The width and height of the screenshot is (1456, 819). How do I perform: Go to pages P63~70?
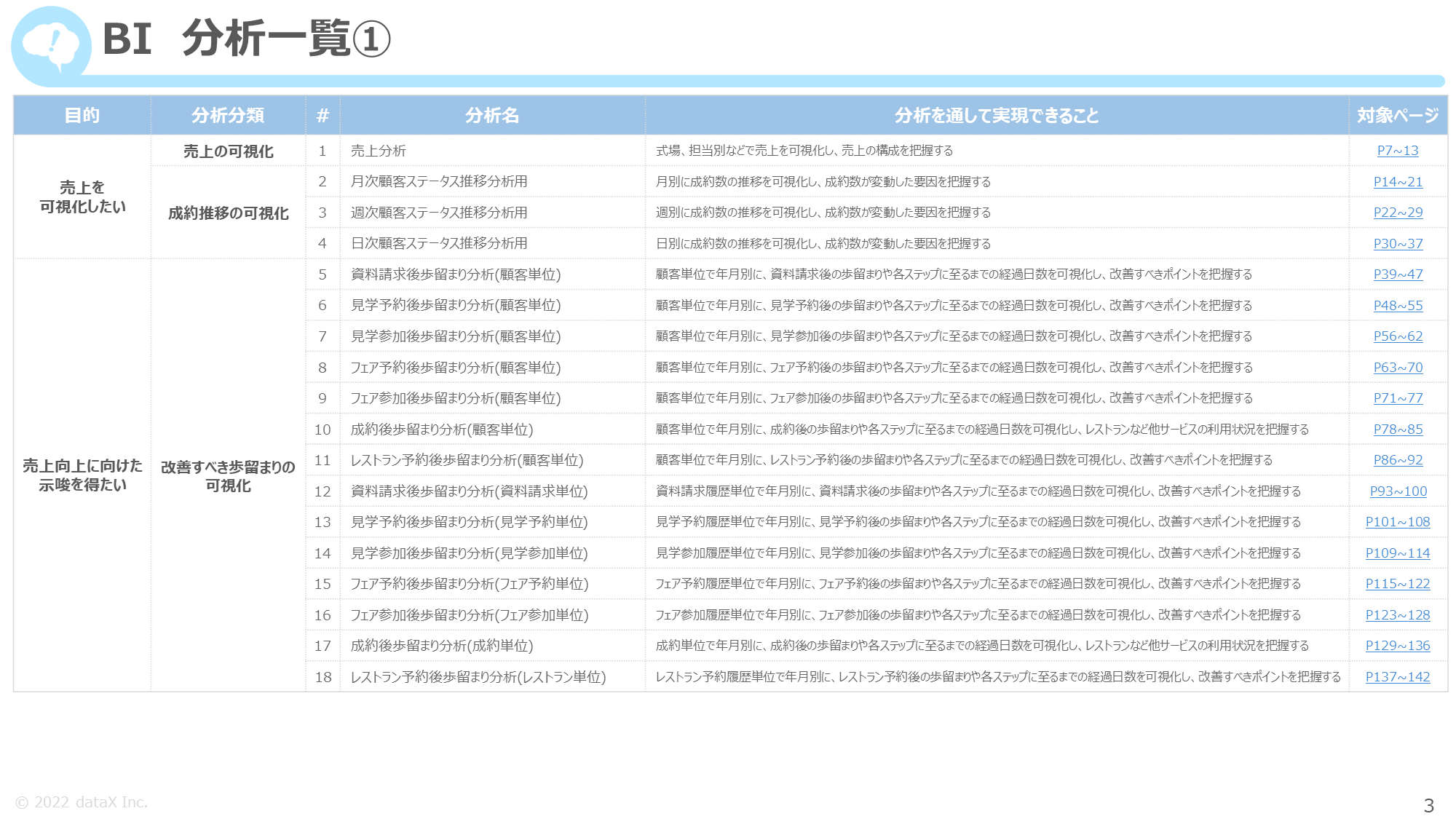[x=1397, y=368]
